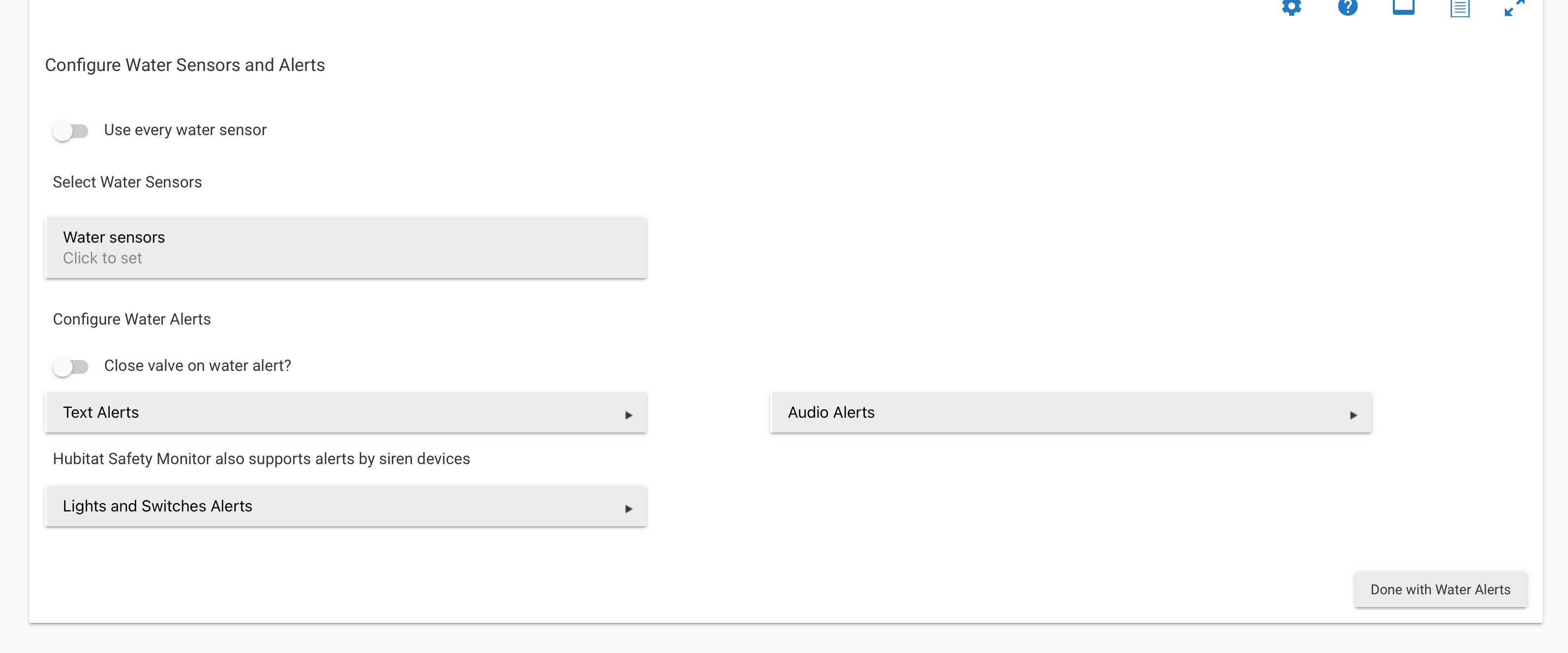Viewport: 1568px width, 653px height.
Task: Open the document logs icon
Action: pos(1459,8)
